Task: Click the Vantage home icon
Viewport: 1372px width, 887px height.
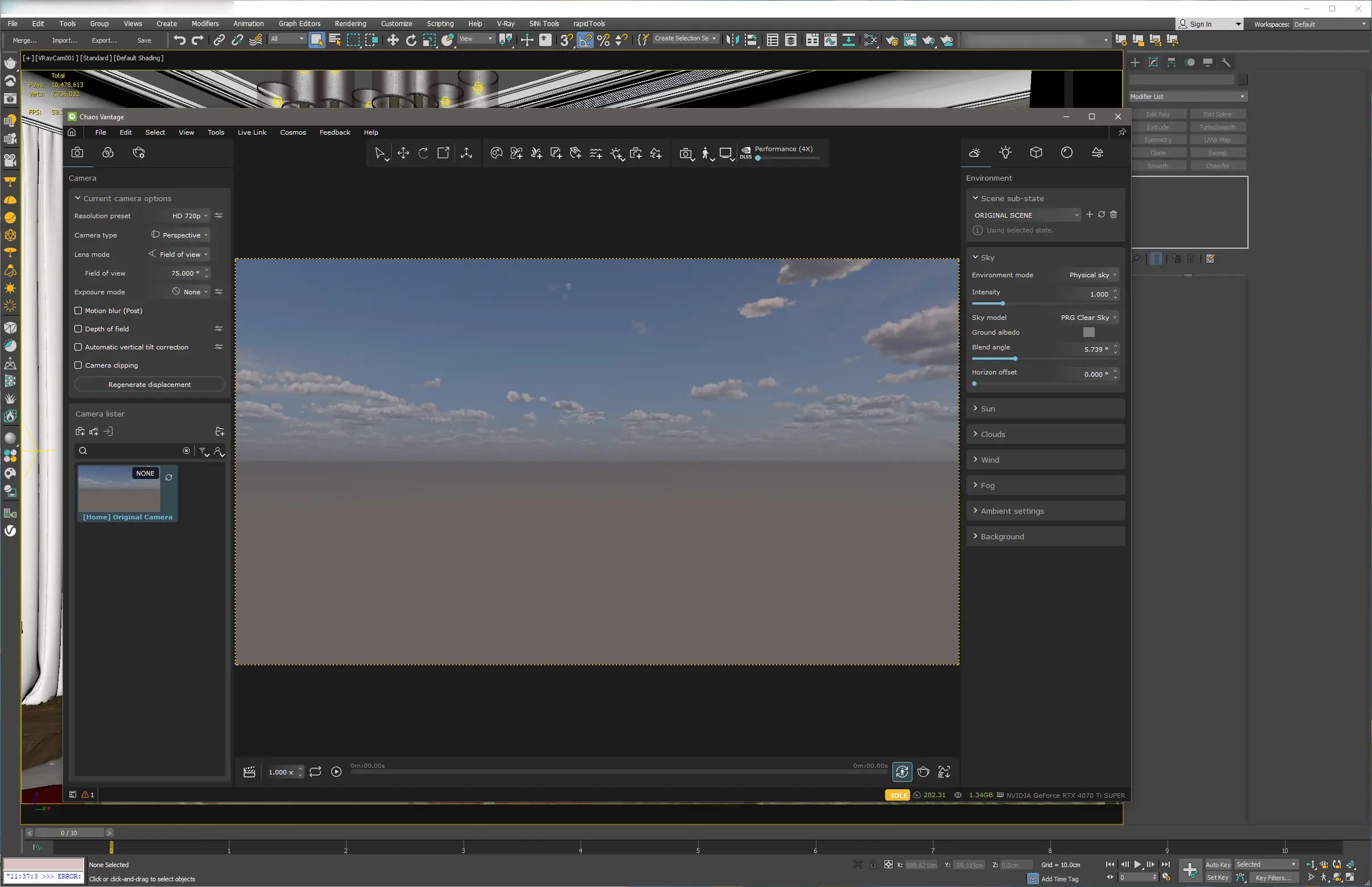Action: tap(72, 132)
